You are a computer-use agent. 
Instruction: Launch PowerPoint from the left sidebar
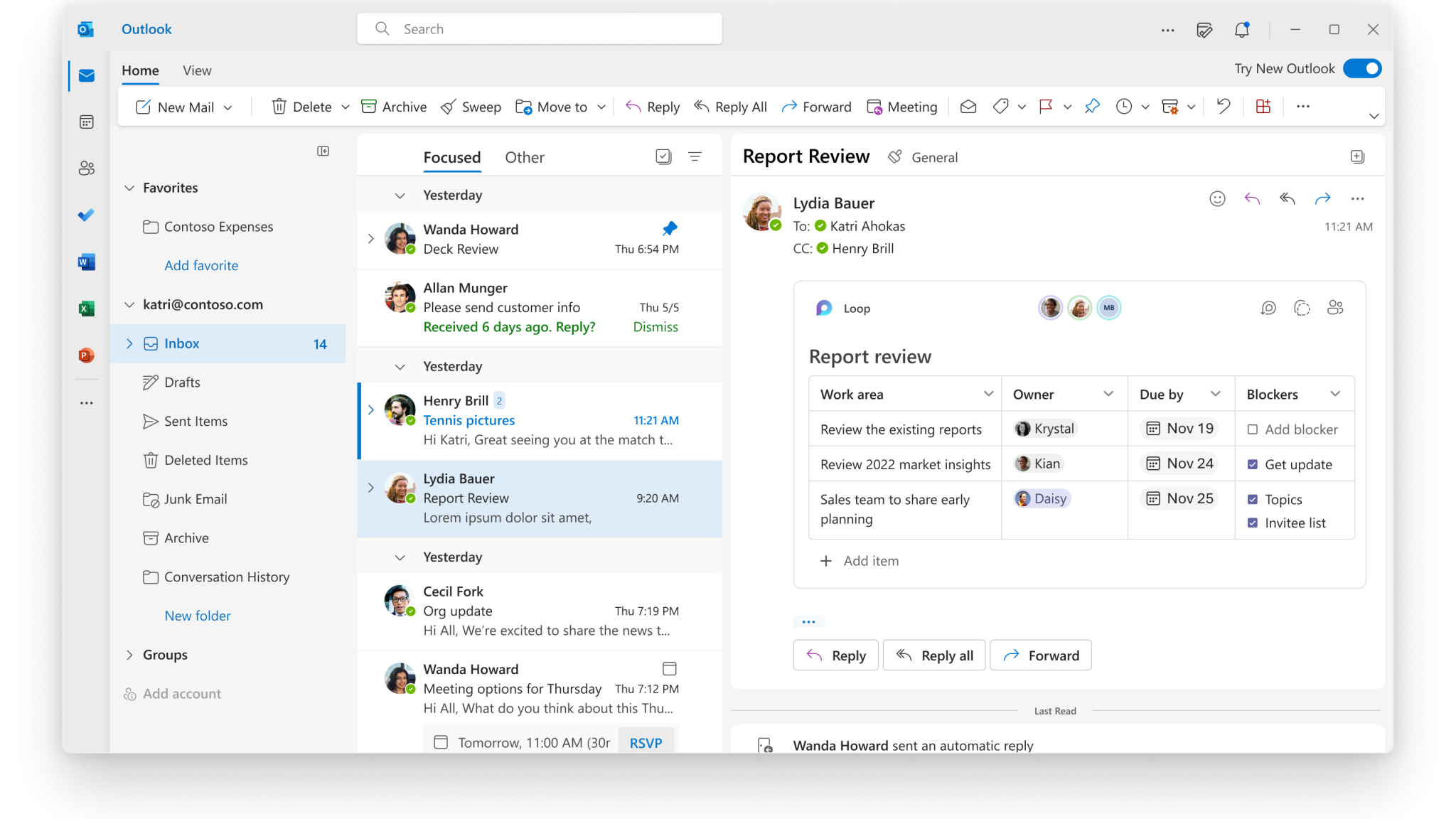tap(87, 355)
